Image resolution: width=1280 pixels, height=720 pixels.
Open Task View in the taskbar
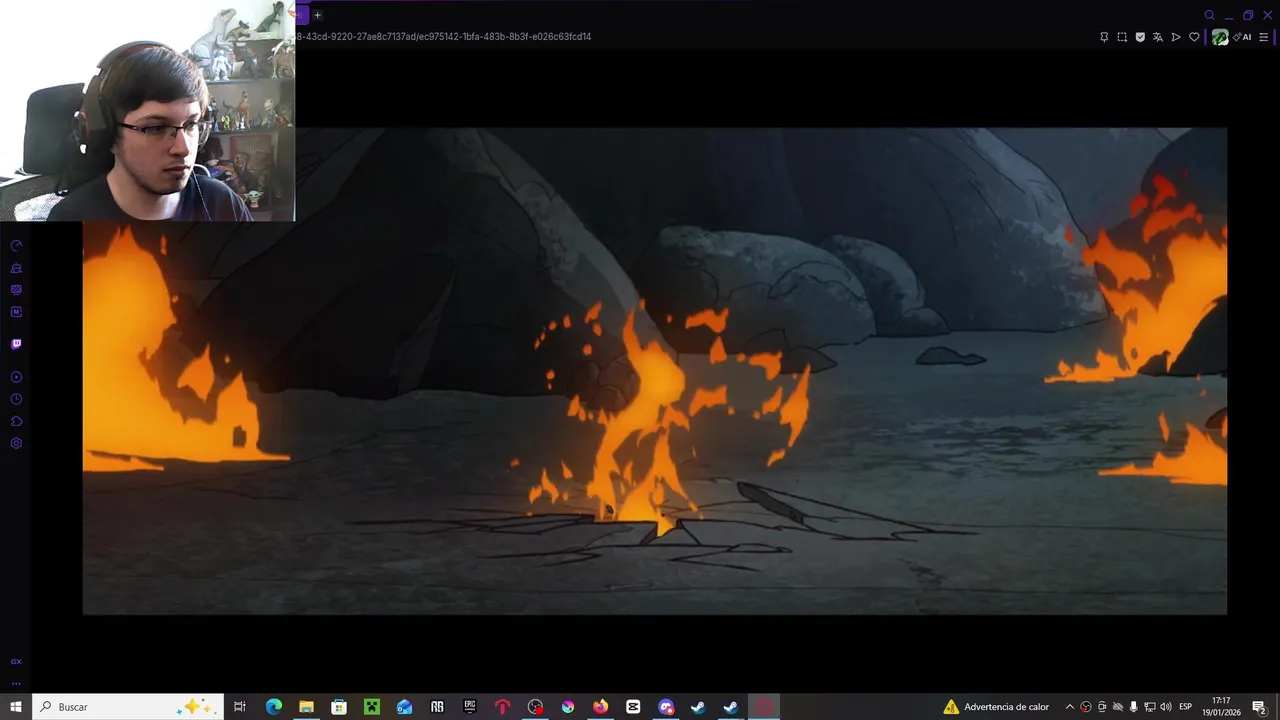240,707
